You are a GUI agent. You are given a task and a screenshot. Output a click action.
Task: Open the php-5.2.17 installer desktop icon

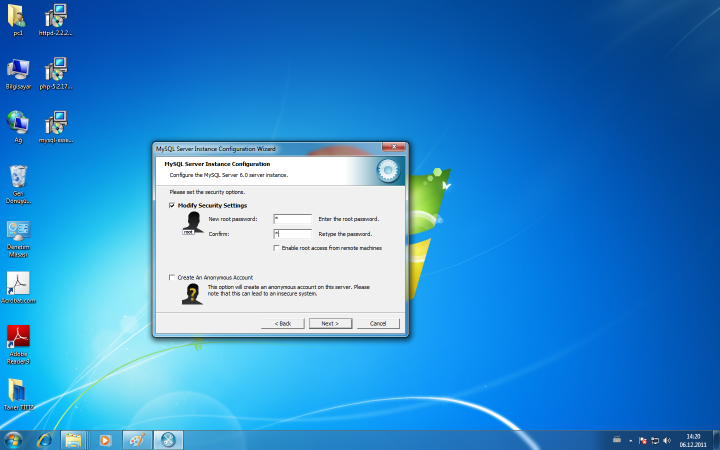click(56, 71)
